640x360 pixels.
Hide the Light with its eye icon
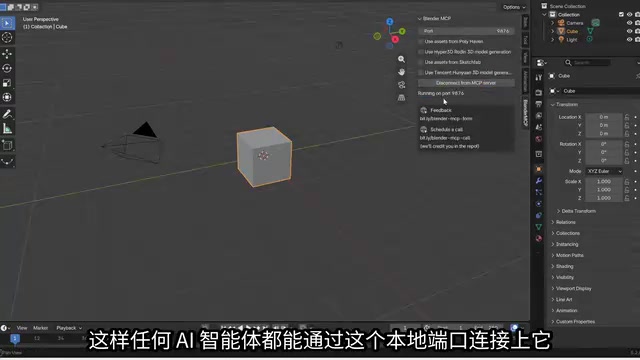[629, 40]
